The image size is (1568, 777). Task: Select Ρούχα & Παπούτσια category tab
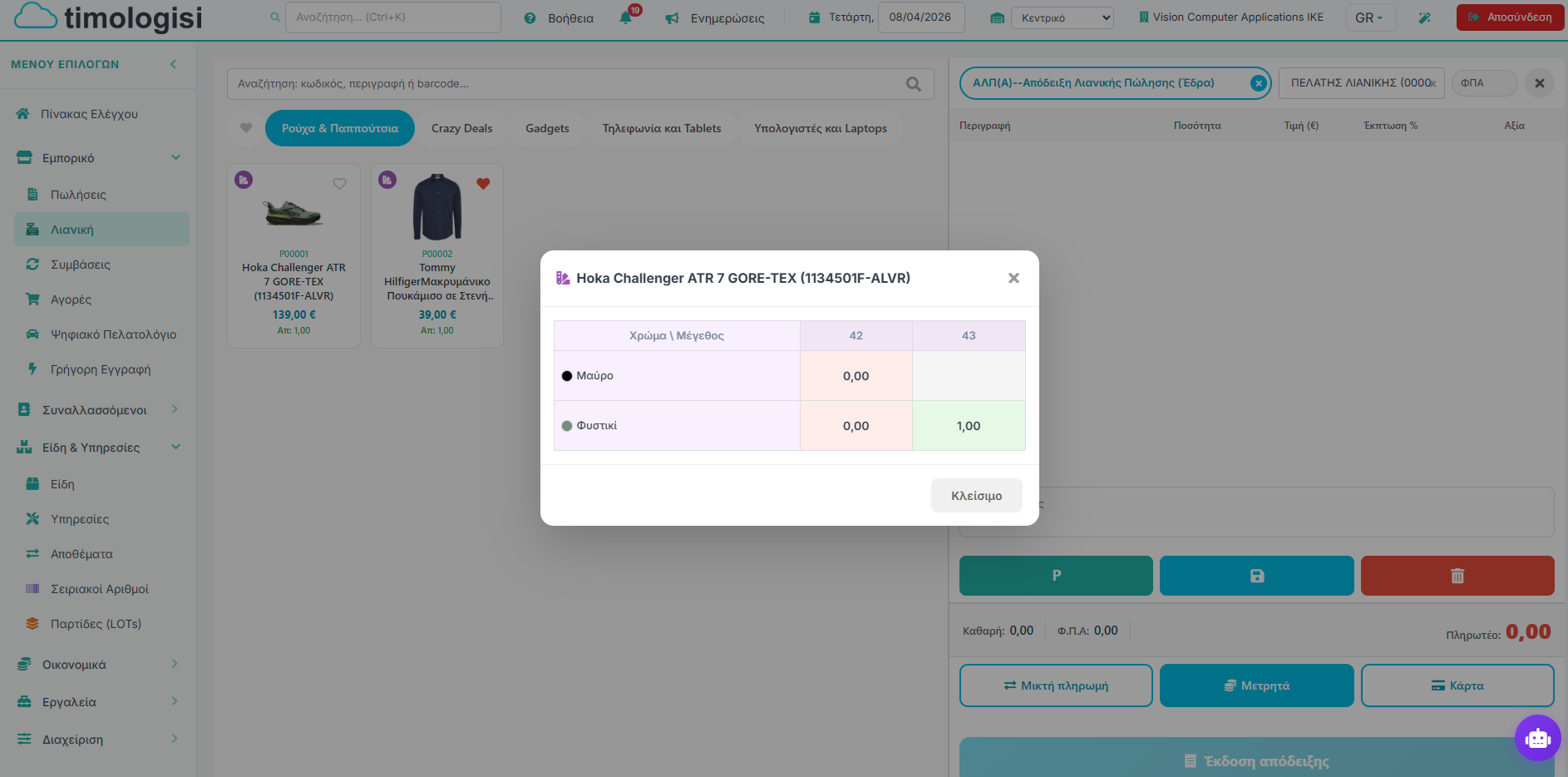click(x=340, y=128)
